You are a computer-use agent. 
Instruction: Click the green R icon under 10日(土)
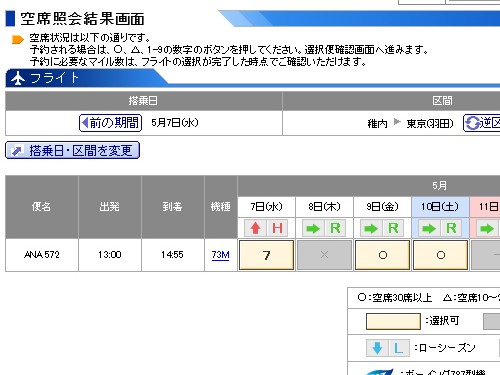click(451, 228)
